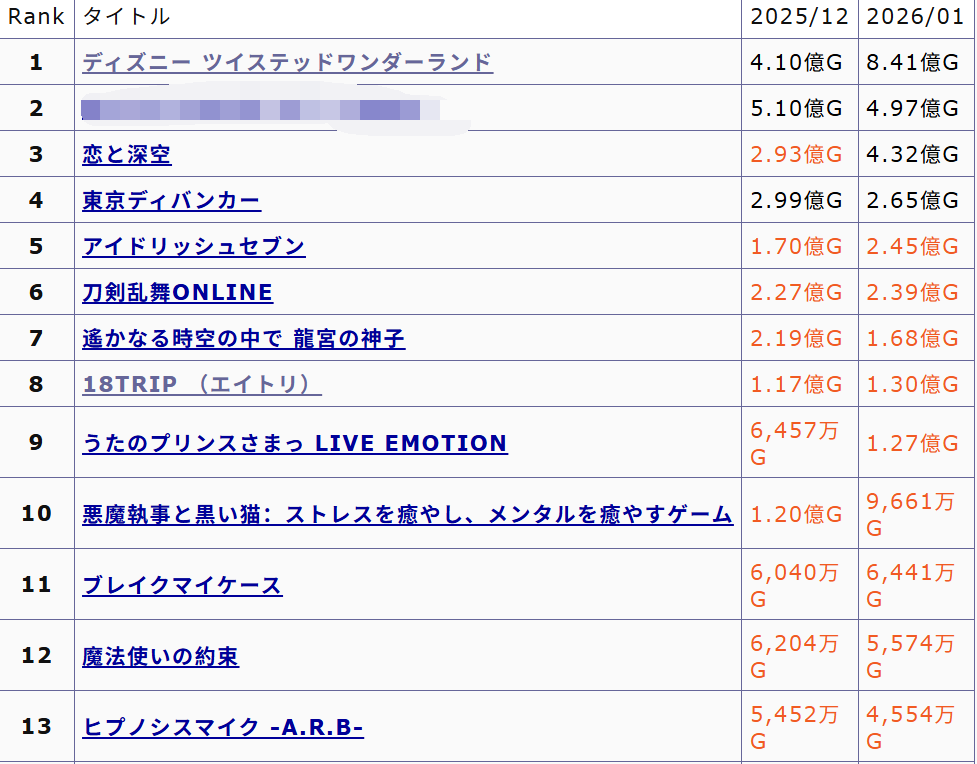Open the 18TRIP (エイトリ) link
The height and width of the screenshot is (764, 977).
coord(202,384)
